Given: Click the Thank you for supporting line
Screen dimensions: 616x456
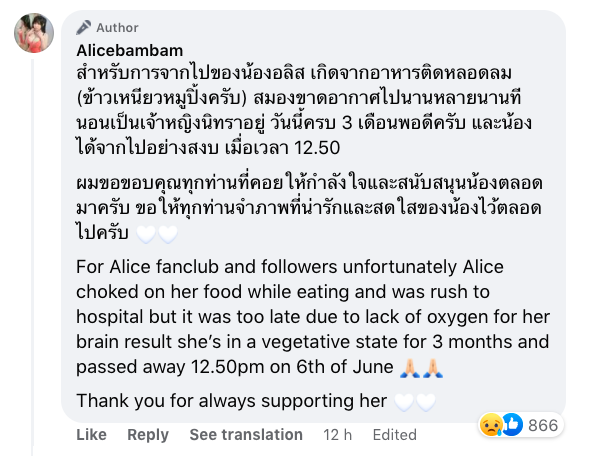Looking at the screenshot, I should pos(231,401).
